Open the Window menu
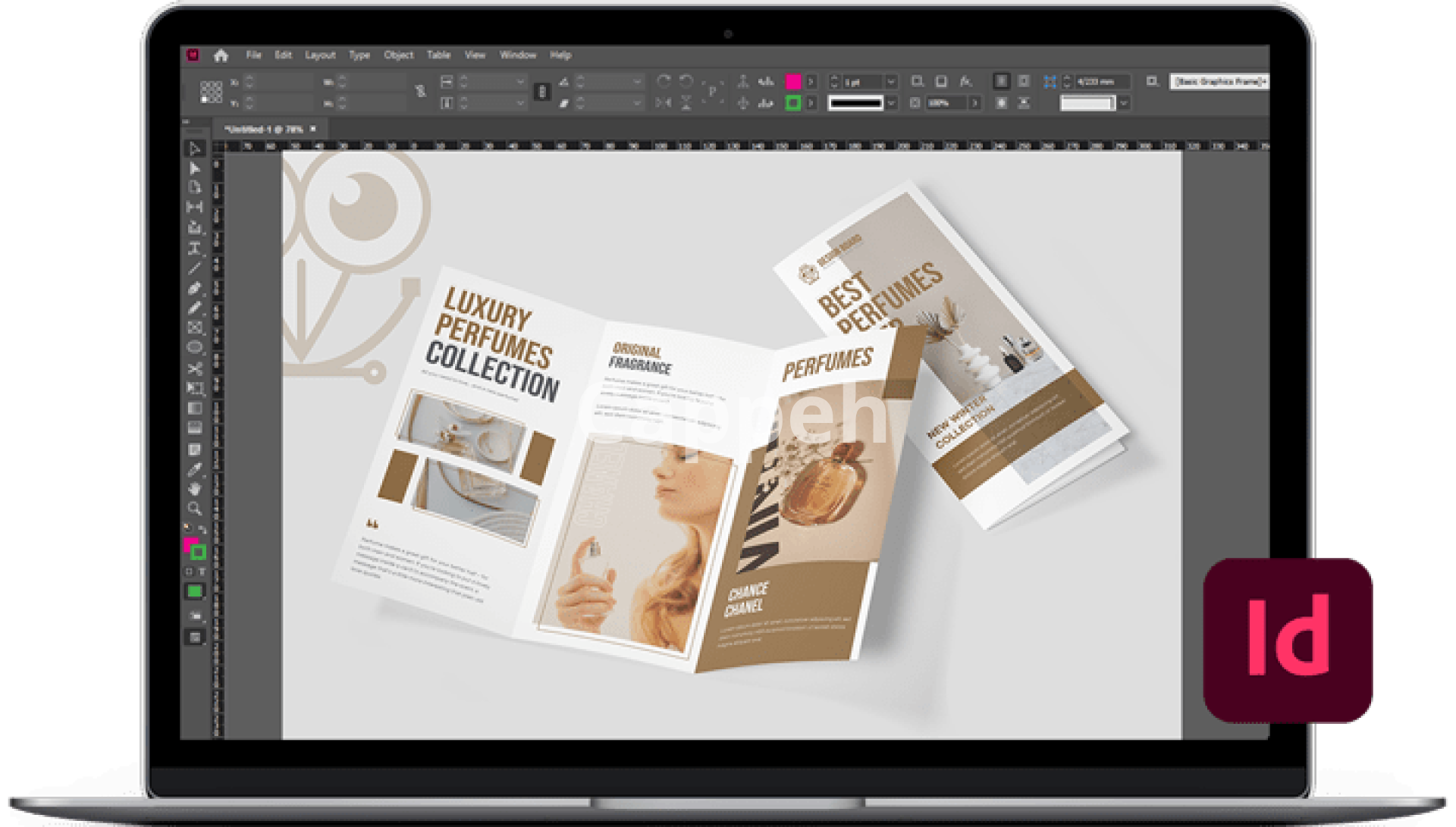The height and width of the screenshot is (827, 1456). [517, 55]
